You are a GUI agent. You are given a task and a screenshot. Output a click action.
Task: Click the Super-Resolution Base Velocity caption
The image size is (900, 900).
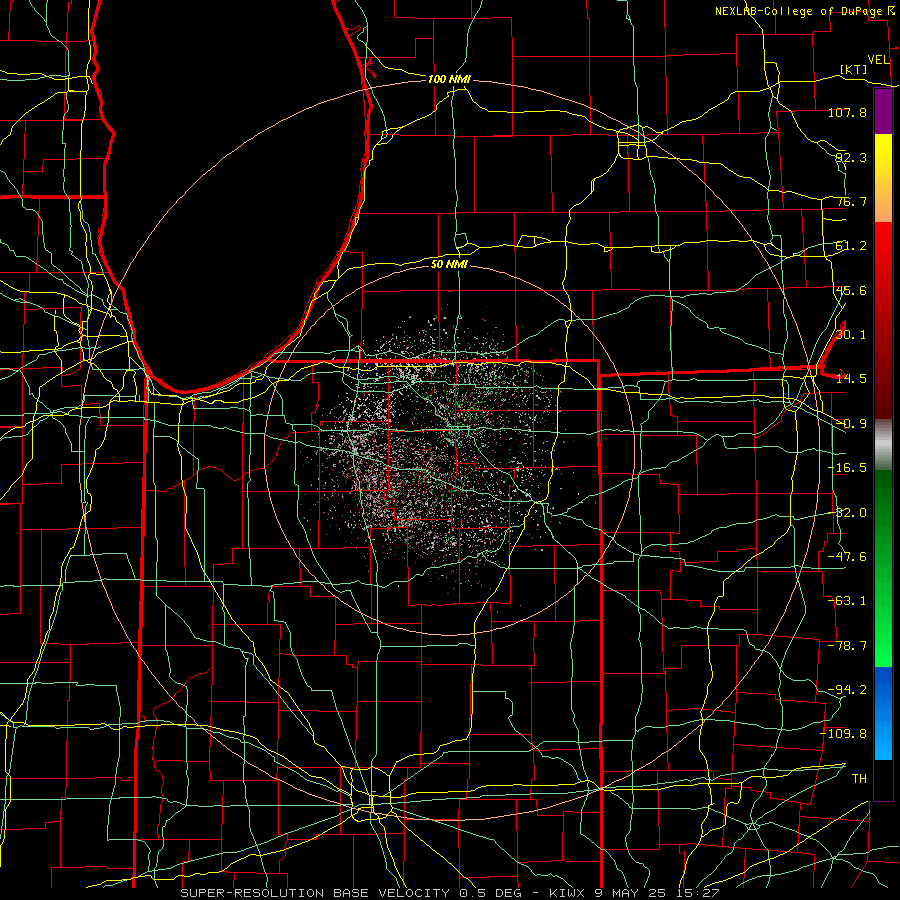click(449, 893)
